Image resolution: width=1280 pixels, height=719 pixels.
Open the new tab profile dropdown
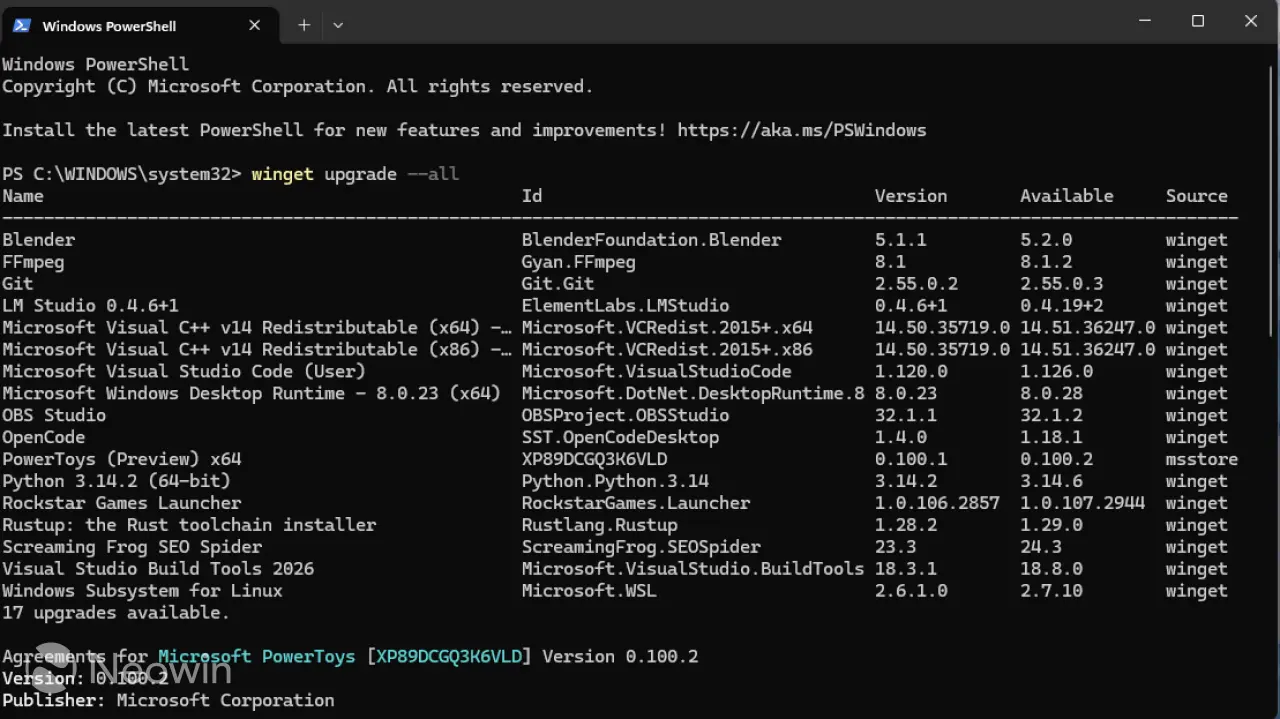(x=338, y=25)
